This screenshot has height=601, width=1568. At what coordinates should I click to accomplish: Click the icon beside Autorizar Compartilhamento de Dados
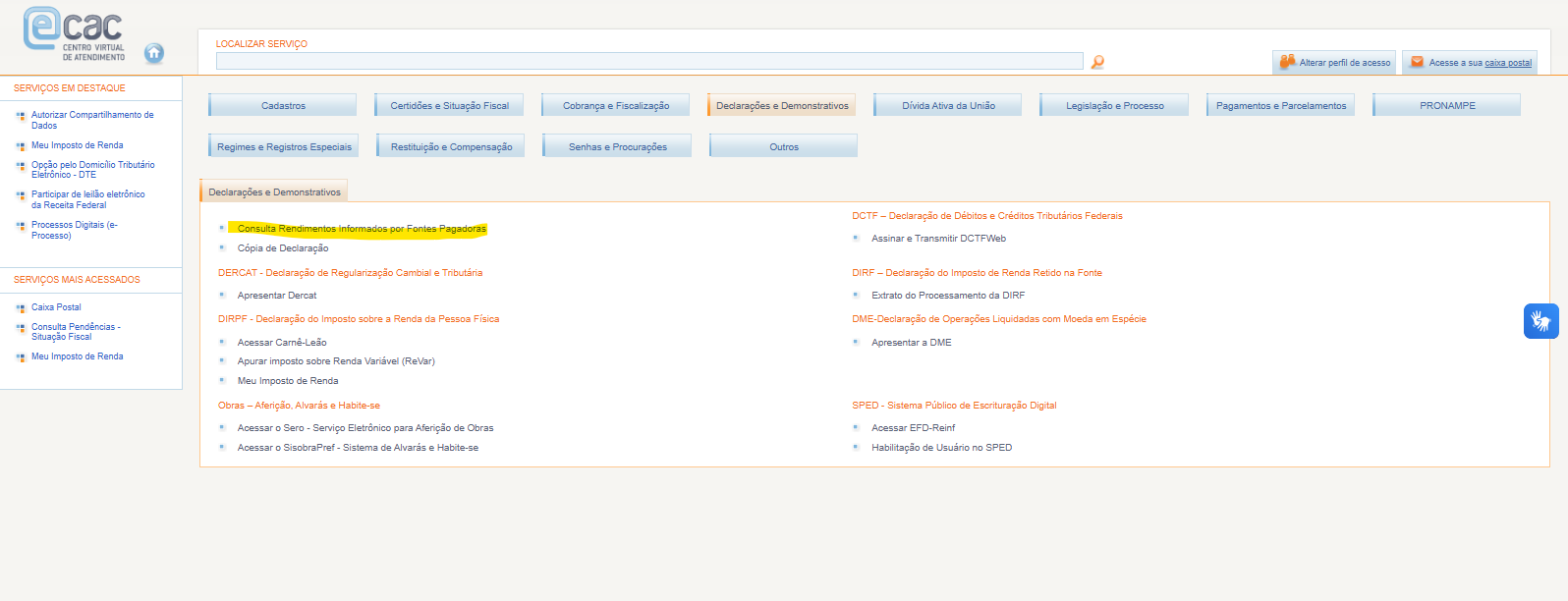[21, 116]
